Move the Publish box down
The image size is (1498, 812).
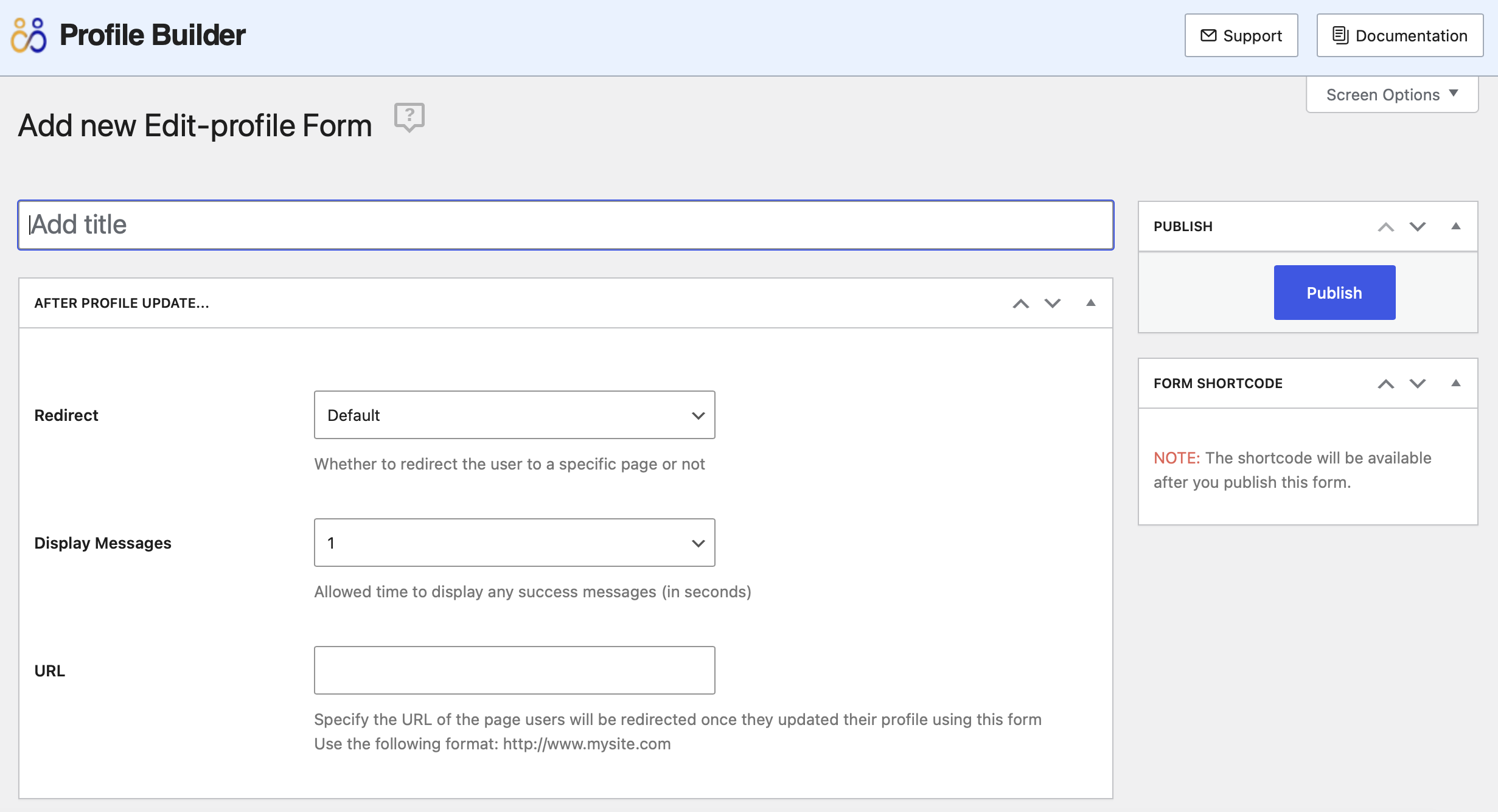point(1418,227)
